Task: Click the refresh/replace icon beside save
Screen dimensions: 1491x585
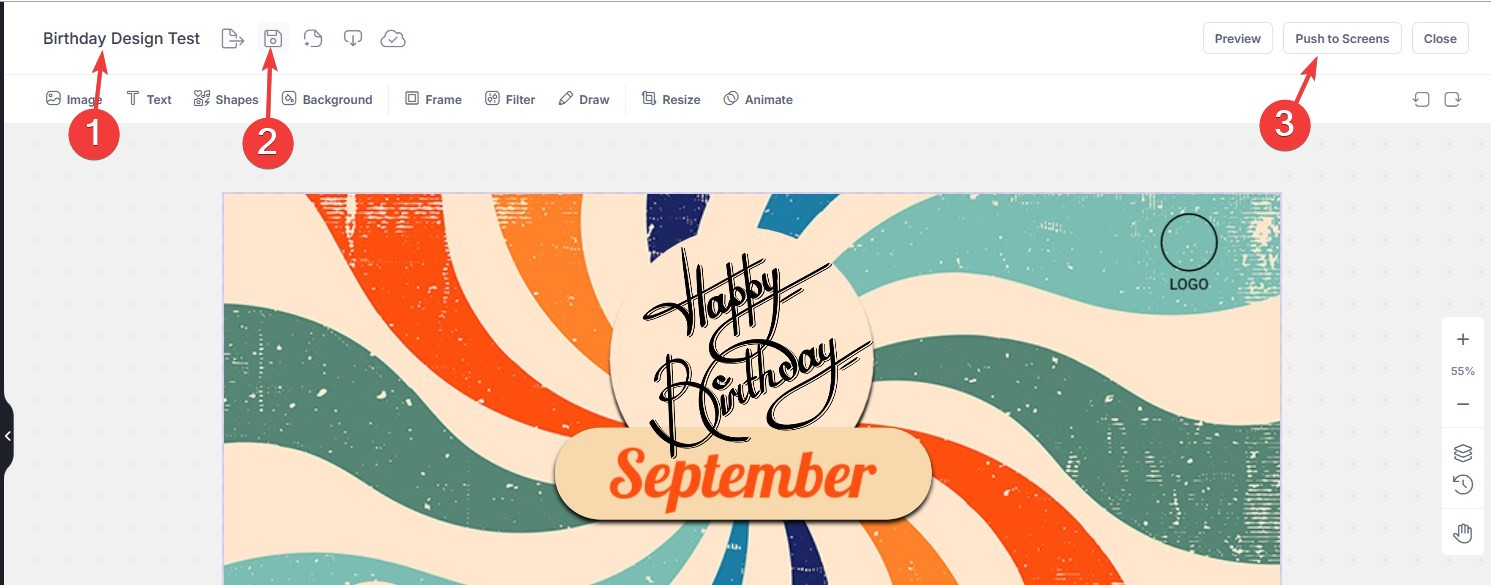Action: click(313, 39)
